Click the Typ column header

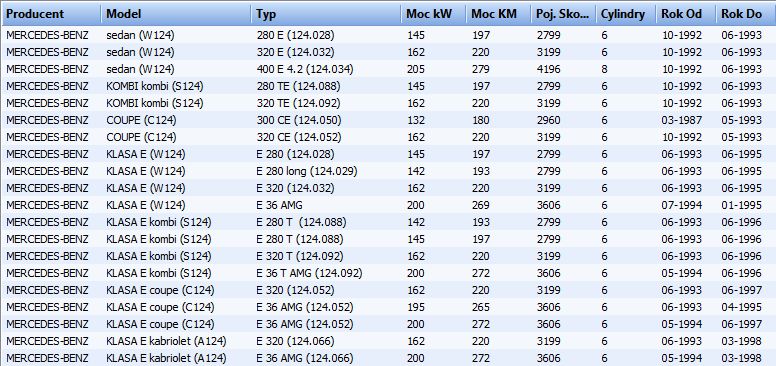326,14
